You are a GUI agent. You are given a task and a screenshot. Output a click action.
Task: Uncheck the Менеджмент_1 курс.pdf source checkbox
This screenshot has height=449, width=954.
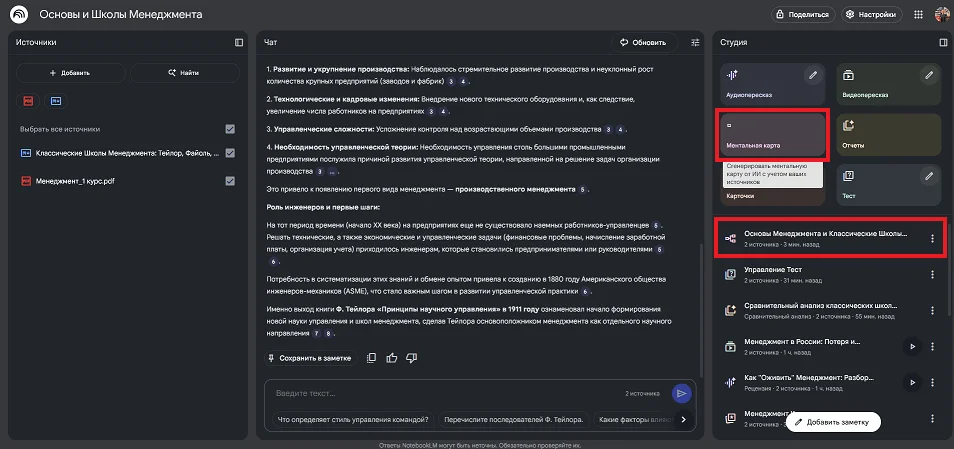tap(230, 181)
